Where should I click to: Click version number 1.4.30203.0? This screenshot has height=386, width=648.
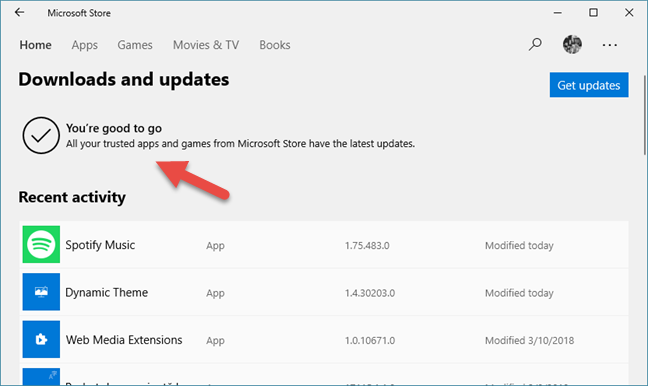[x=370, y=293]
